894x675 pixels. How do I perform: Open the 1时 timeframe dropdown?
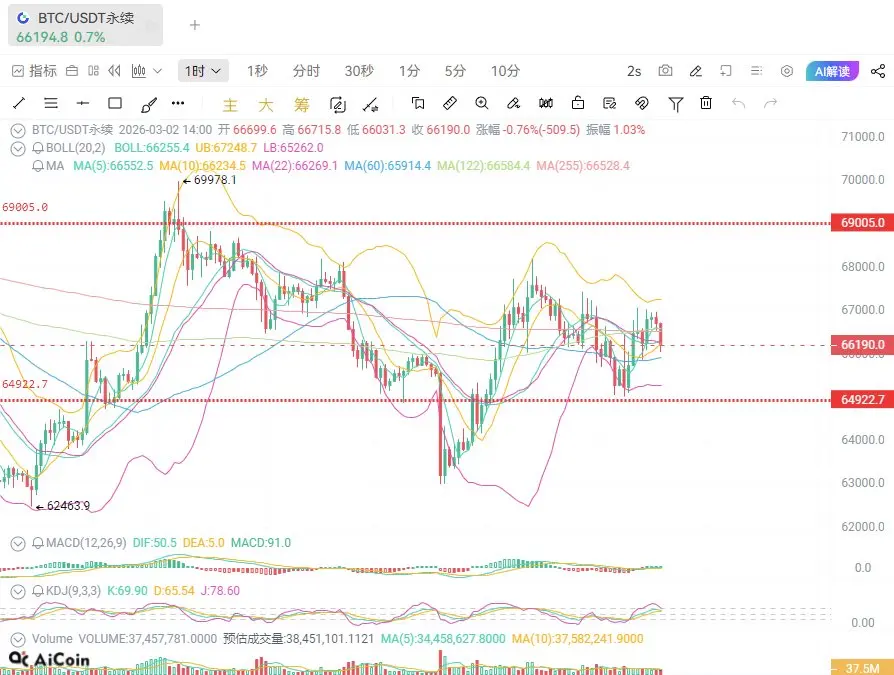click(203, 71)
